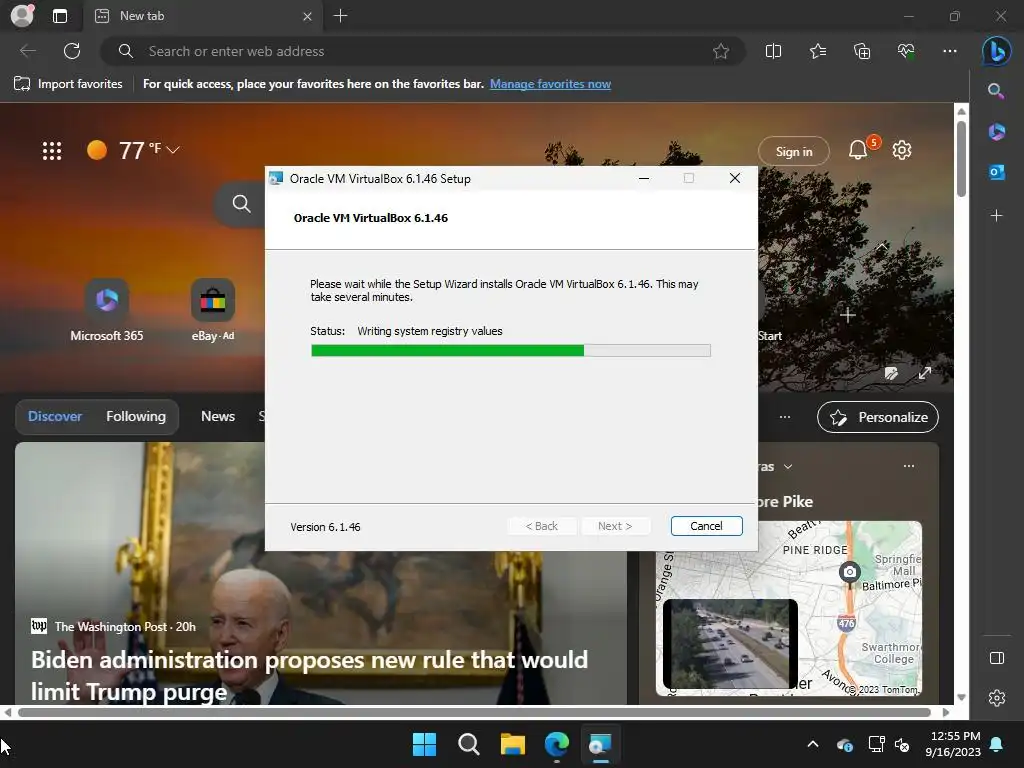Open the app launcher grid icon
Viewport: 1024px width, 768px height.
point(52,151)
